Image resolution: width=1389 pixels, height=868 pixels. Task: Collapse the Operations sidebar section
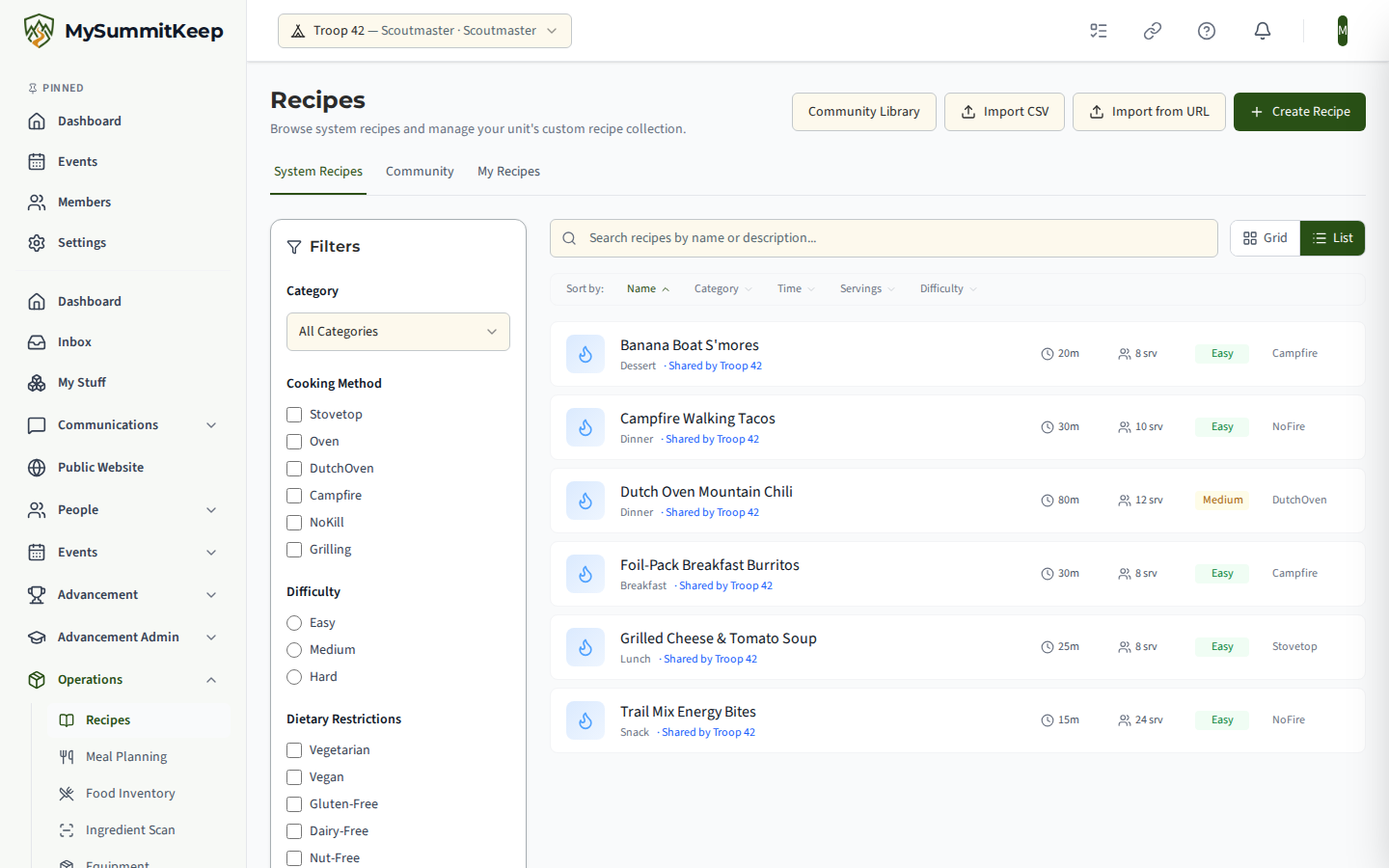pyautogui.click(x=123, y=680)
